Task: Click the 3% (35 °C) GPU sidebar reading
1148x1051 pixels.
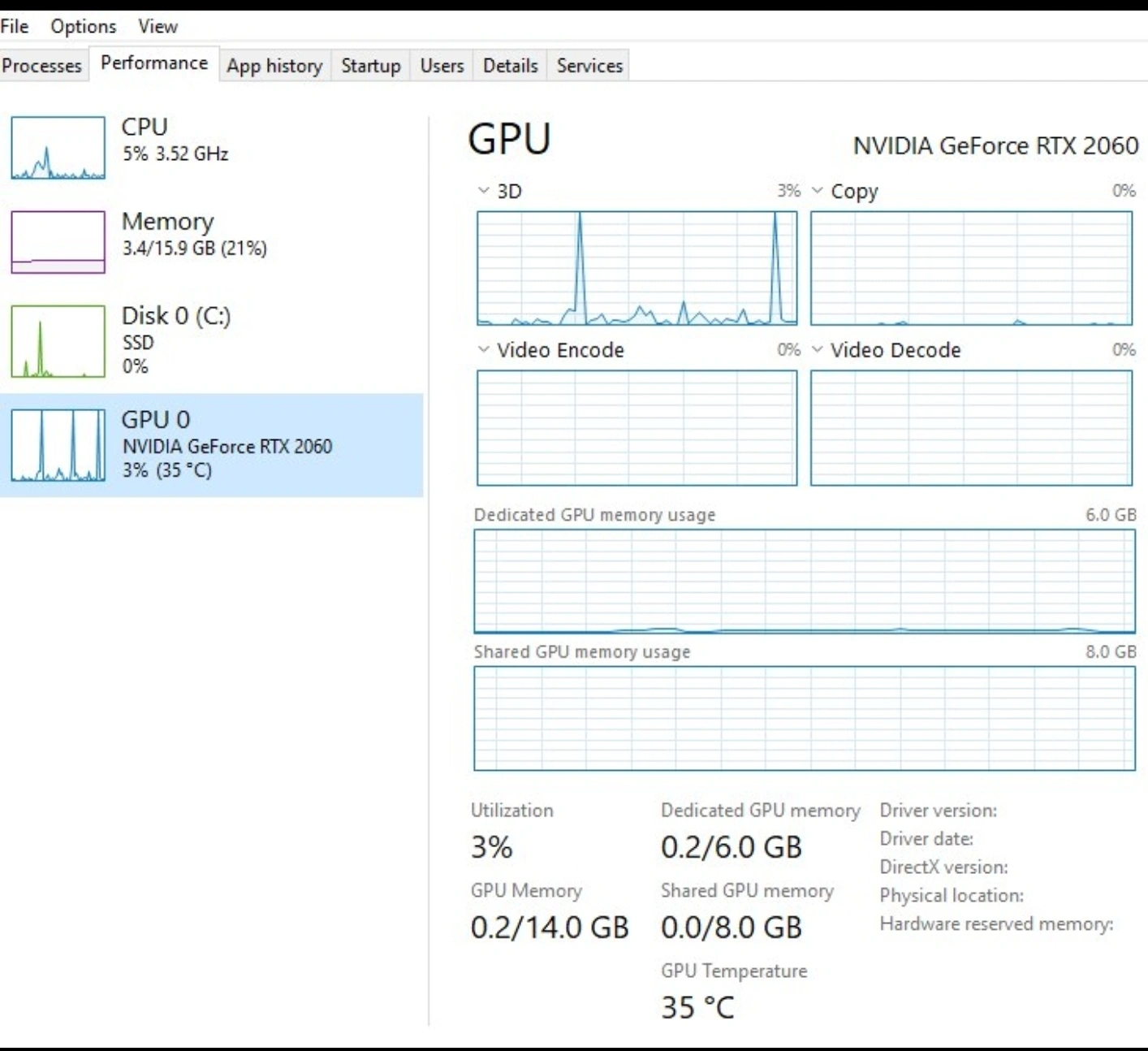Action: point(167,470)
